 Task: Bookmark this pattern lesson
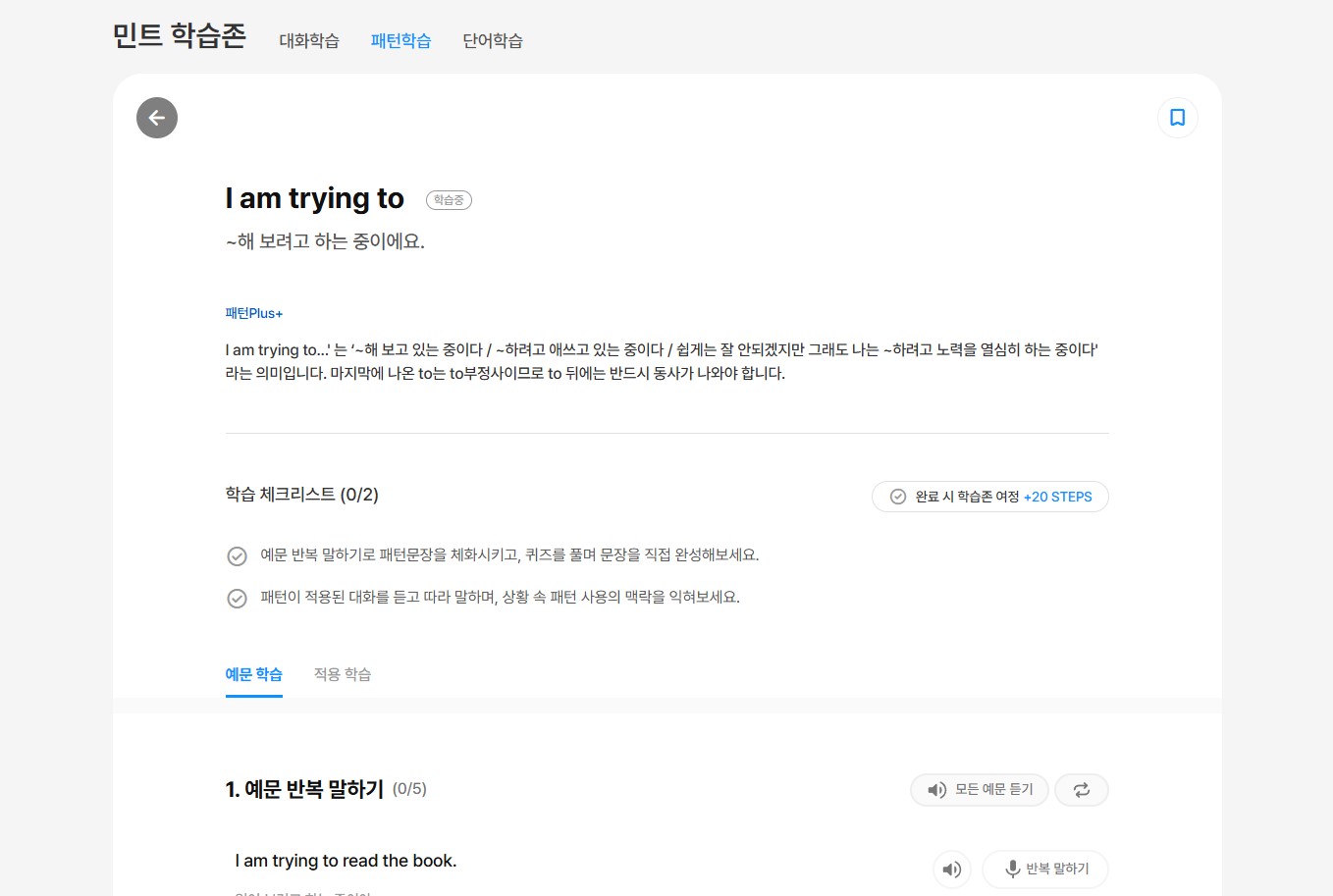tap(1177, 118)
